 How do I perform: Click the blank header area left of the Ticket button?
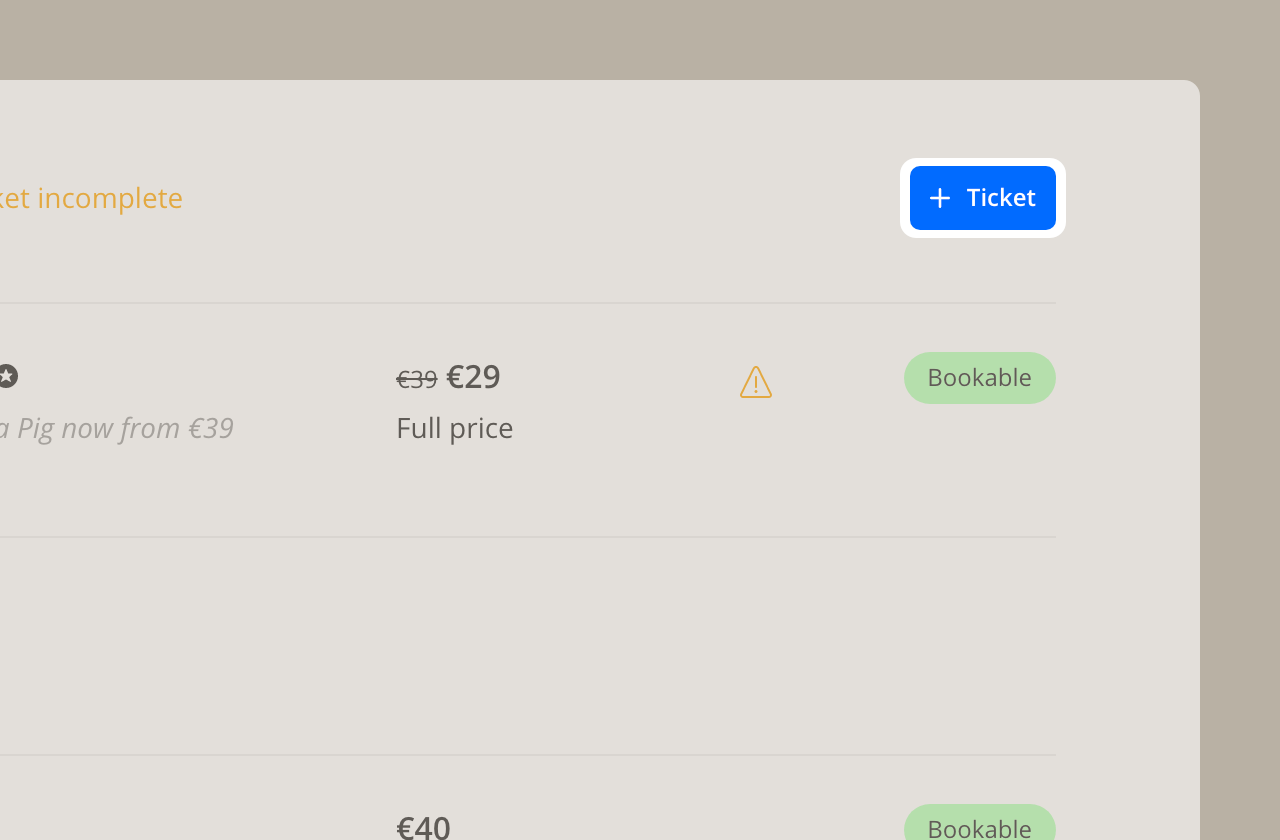(x=540, y=198)
